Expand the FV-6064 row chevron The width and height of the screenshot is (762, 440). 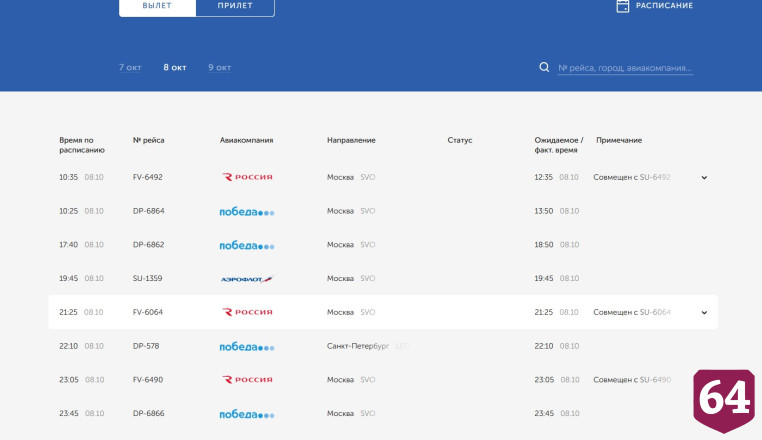[x=704, y=313]
